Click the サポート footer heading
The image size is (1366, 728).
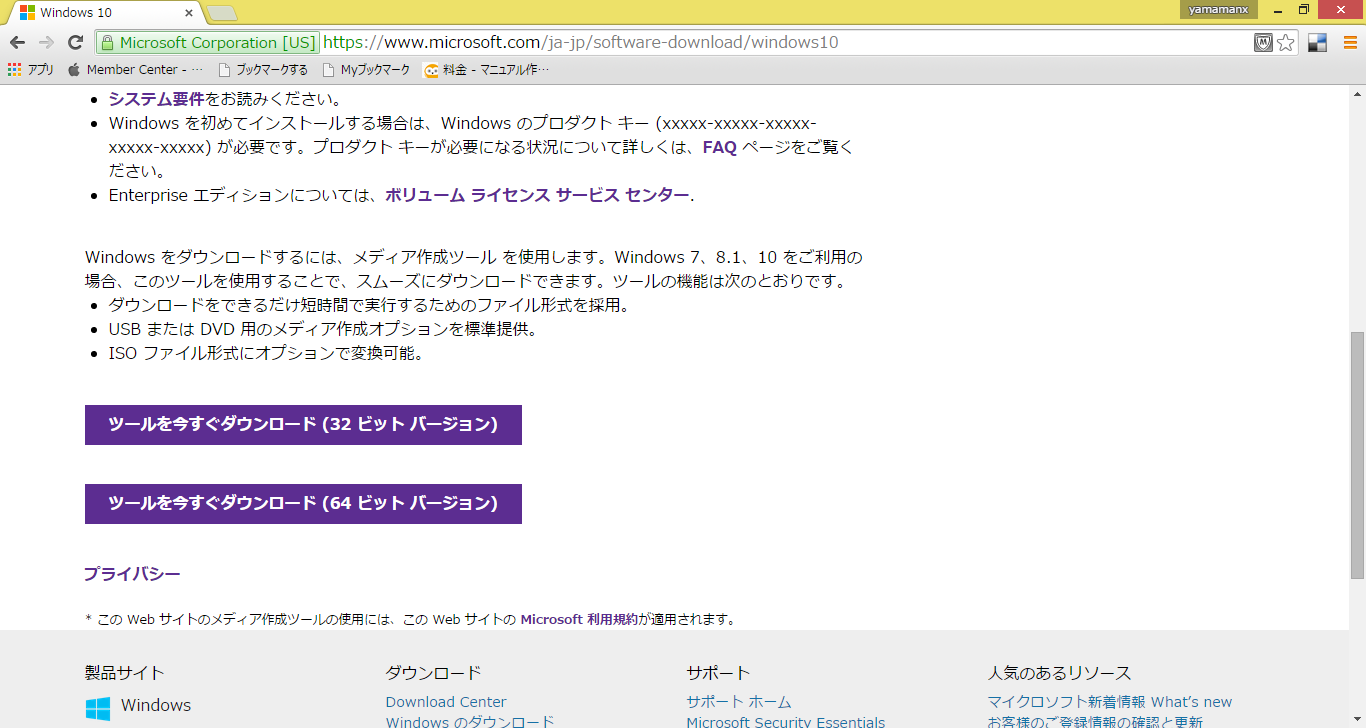click(718, 673)
